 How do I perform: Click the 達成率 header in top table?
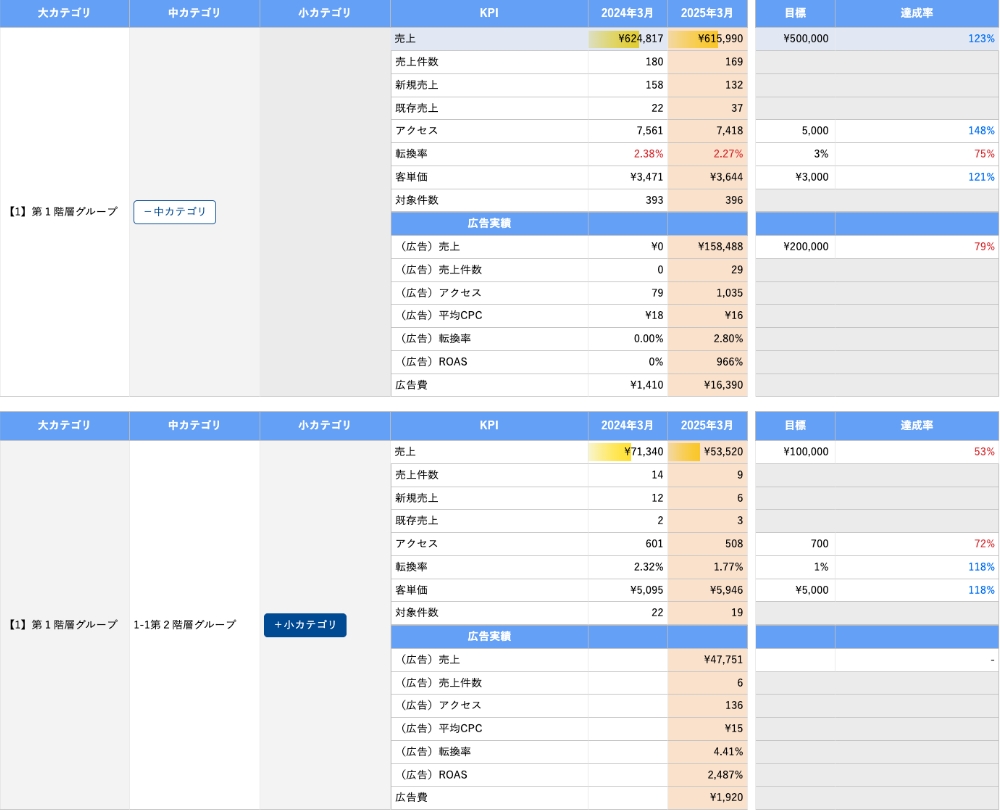(x=916, y=13)
